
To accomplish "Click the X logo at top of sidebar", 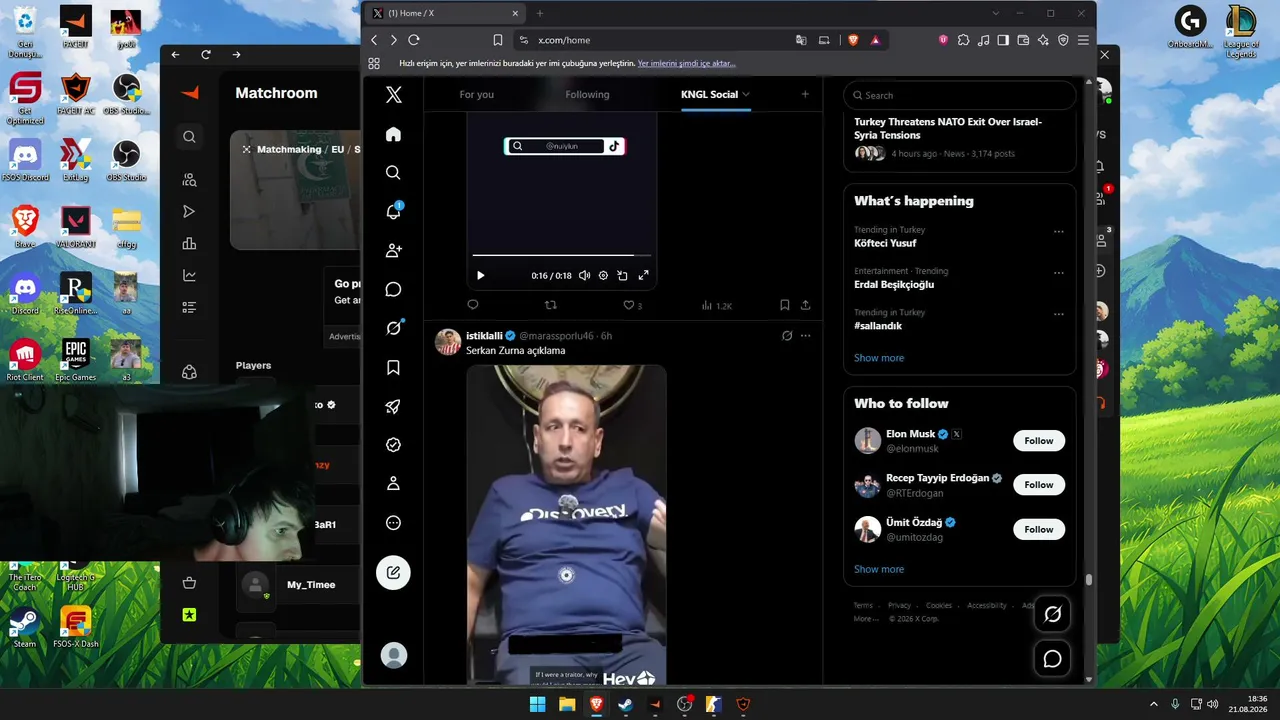I will [x=393, y=95].
